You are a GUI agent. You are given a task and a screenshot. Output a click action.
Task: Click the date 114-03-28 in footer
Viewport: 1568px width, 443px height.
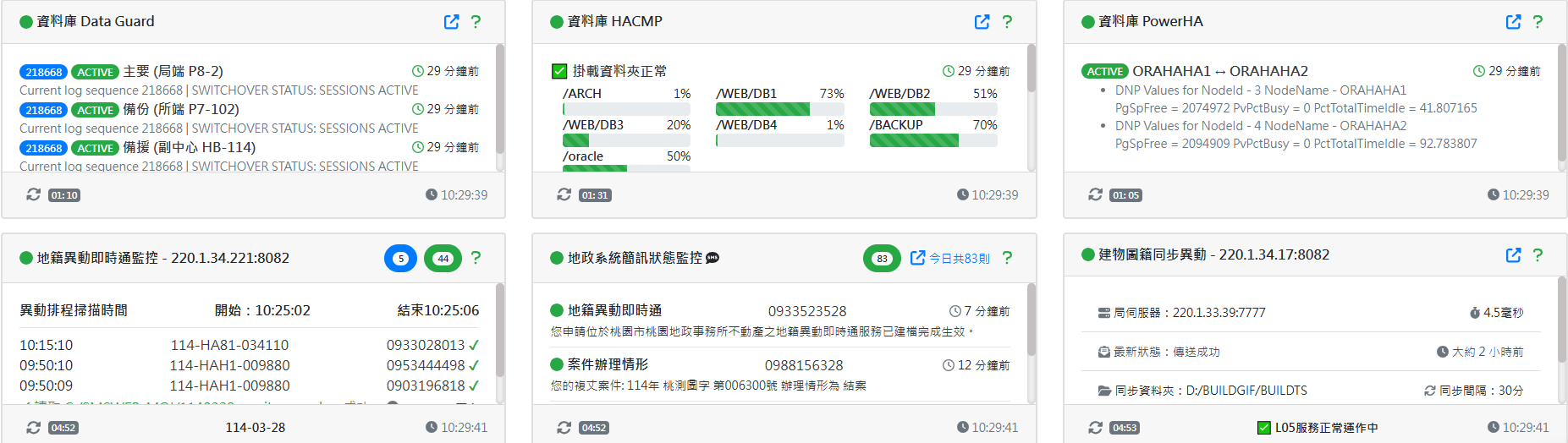[256, 428]
